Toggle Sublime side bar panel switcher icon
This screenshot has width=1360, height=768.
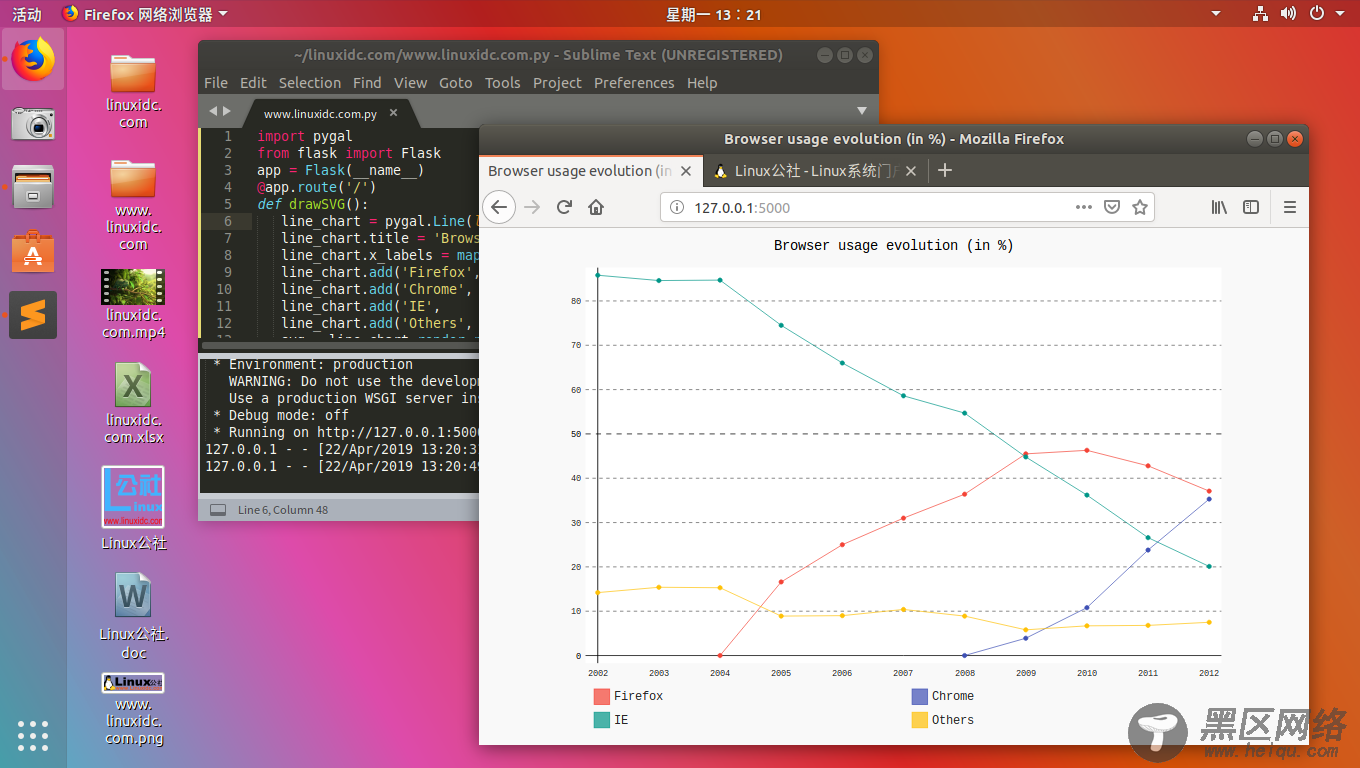pos(217,510)
